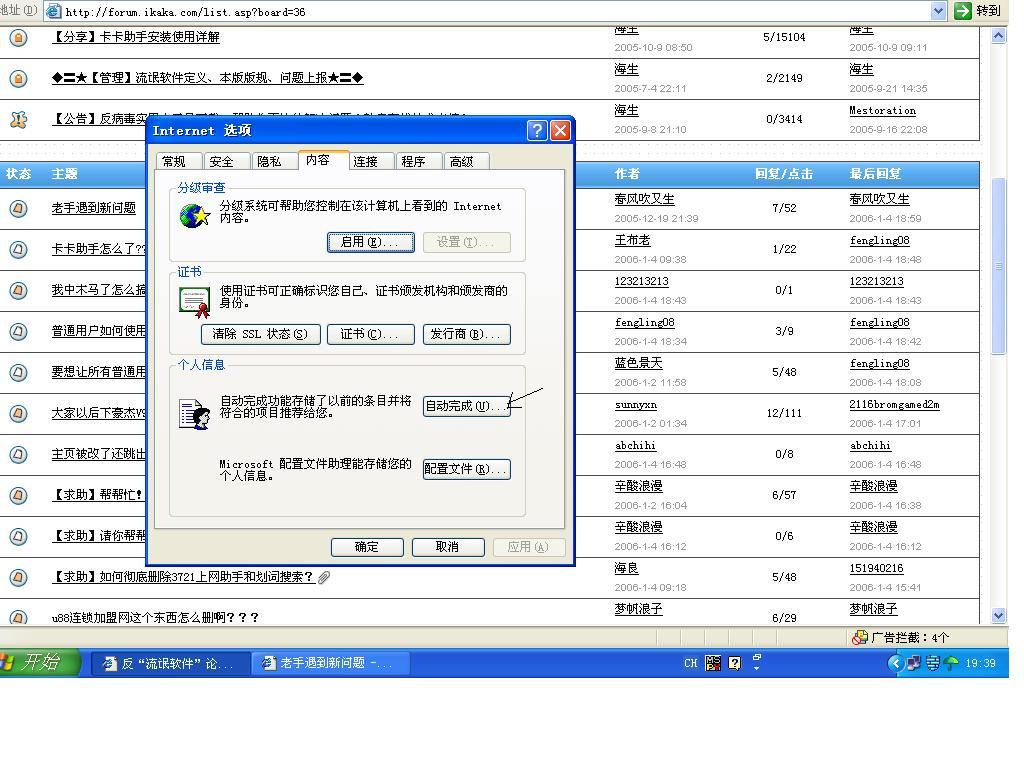Open 自动完成(U)... settings

point(466,406)
